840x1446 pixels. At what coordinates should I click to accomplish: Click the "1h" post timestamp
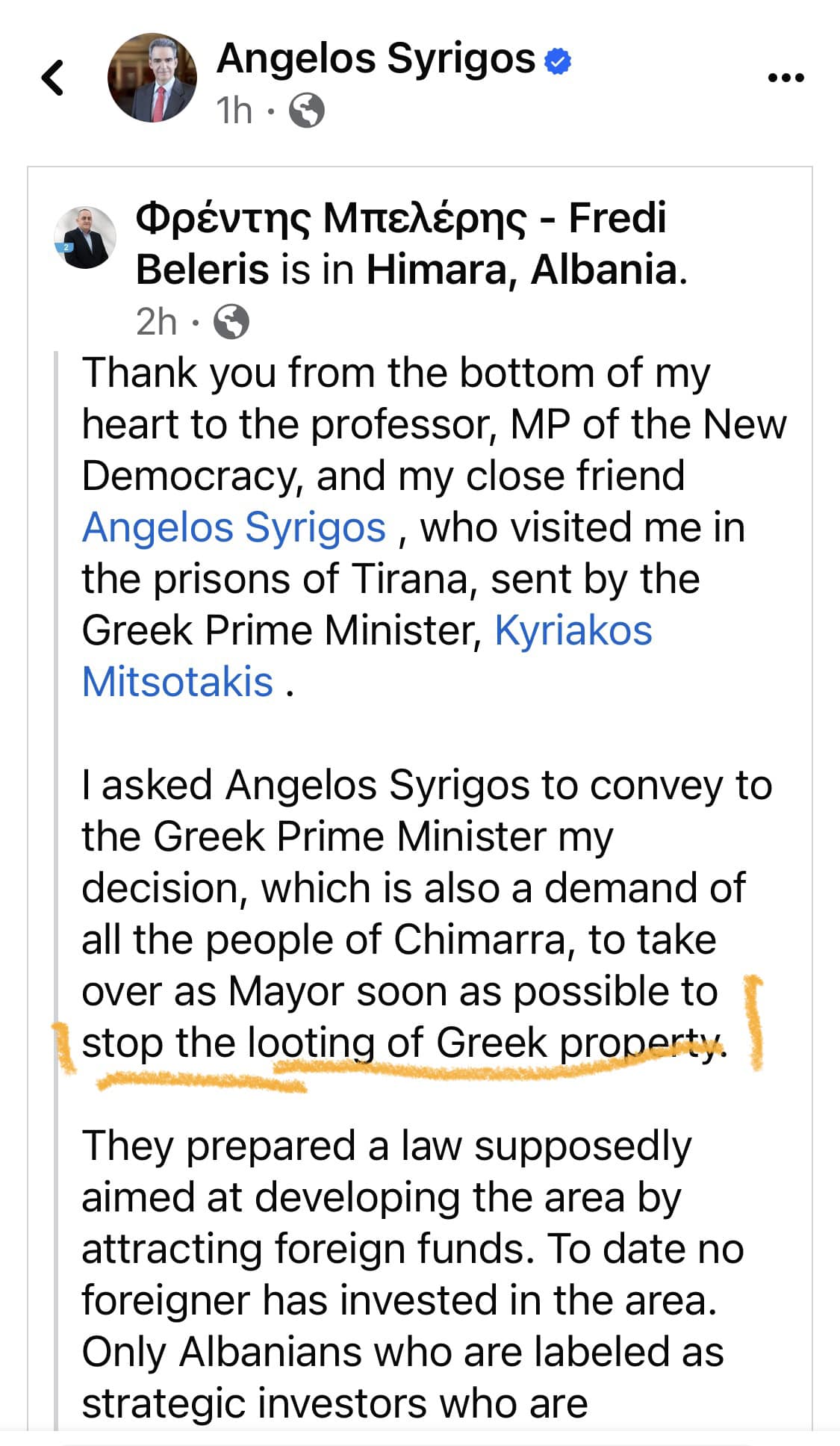point(234,111)
